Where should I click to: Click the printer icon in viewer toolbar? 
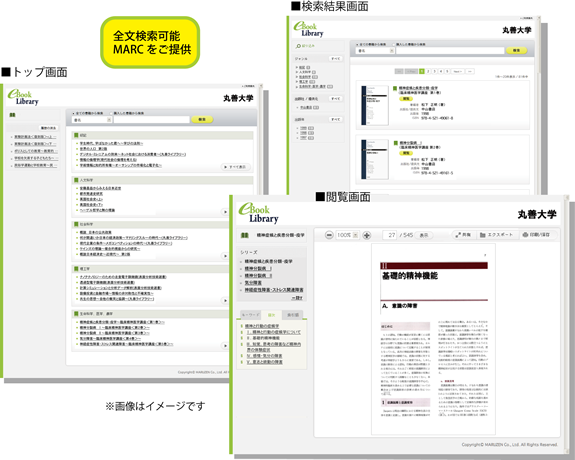point(525,235)
